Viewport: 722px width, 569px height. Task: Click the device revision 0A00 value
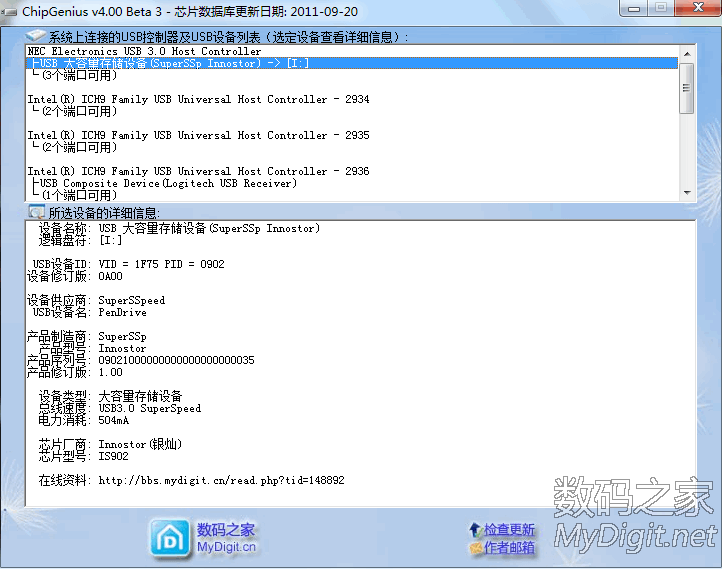(111, 276)
